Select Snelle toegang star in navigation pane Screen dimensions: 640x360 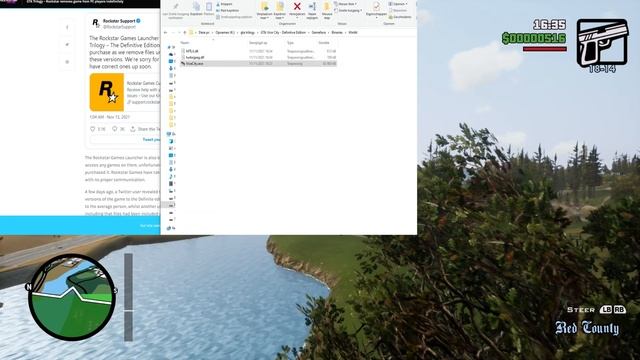(x=169, y=47)
